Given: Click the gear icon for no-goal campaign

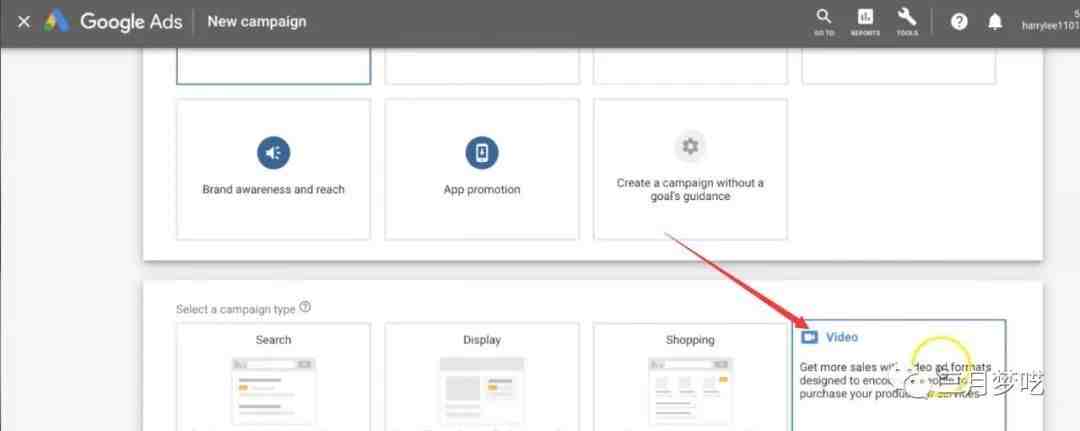Looking at the screenshot, I should click(x=690, y=147).
